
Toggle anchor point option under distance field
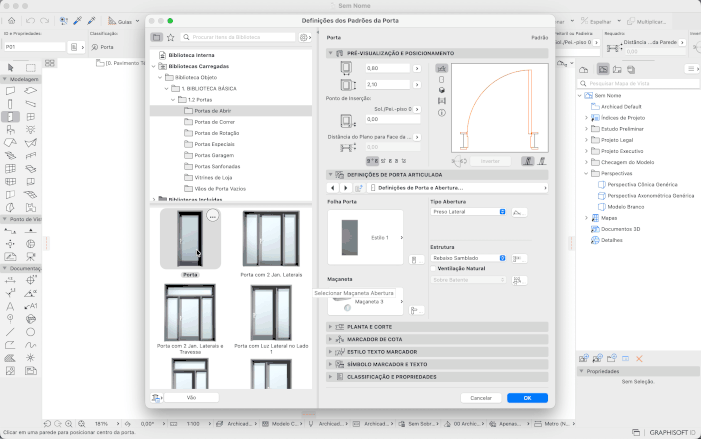(x=372, y=161)
